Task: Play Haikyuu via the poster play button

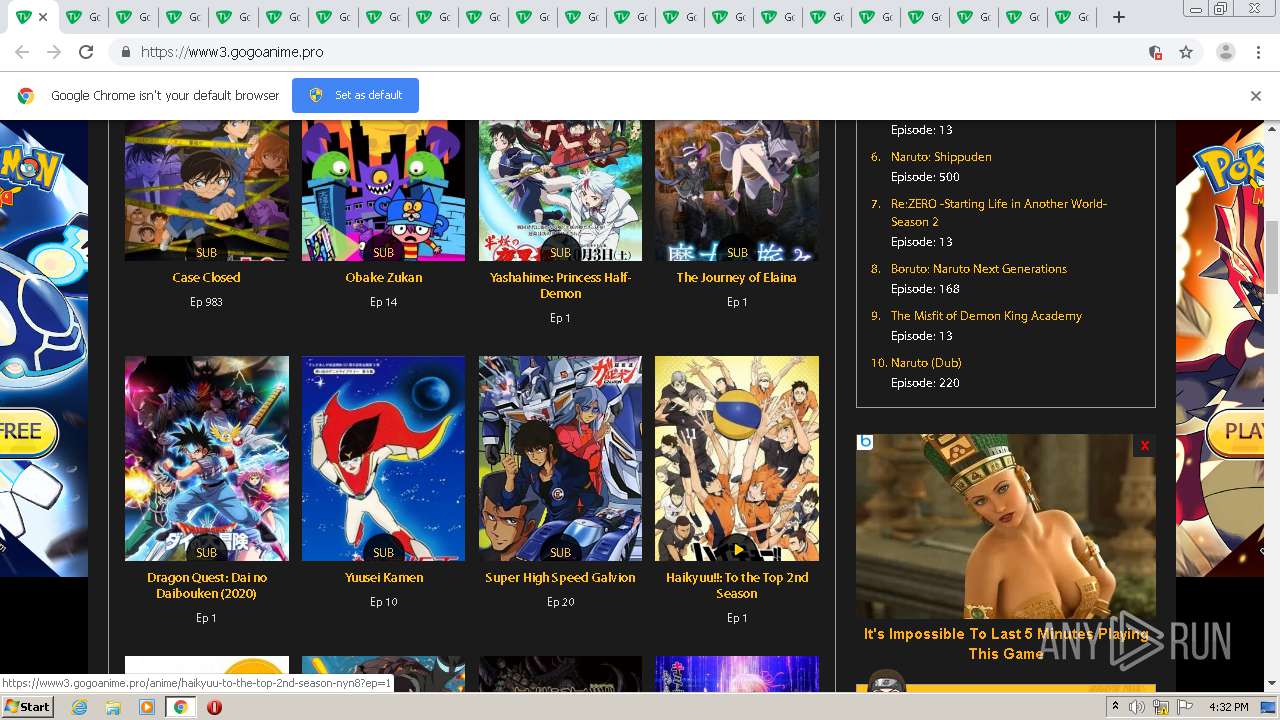Action: (737, 550)
